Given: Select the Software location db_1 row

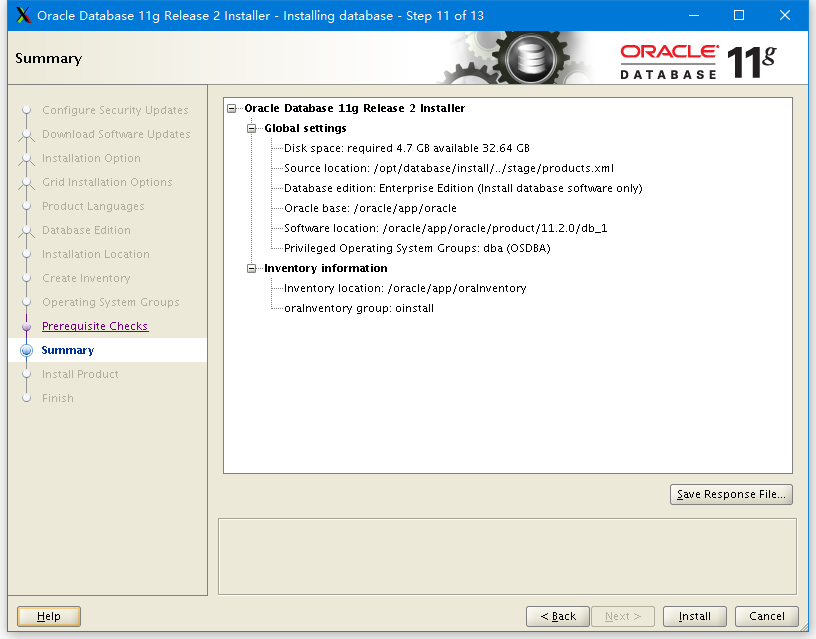Looking at the screenshot, I should coord(445,228).
